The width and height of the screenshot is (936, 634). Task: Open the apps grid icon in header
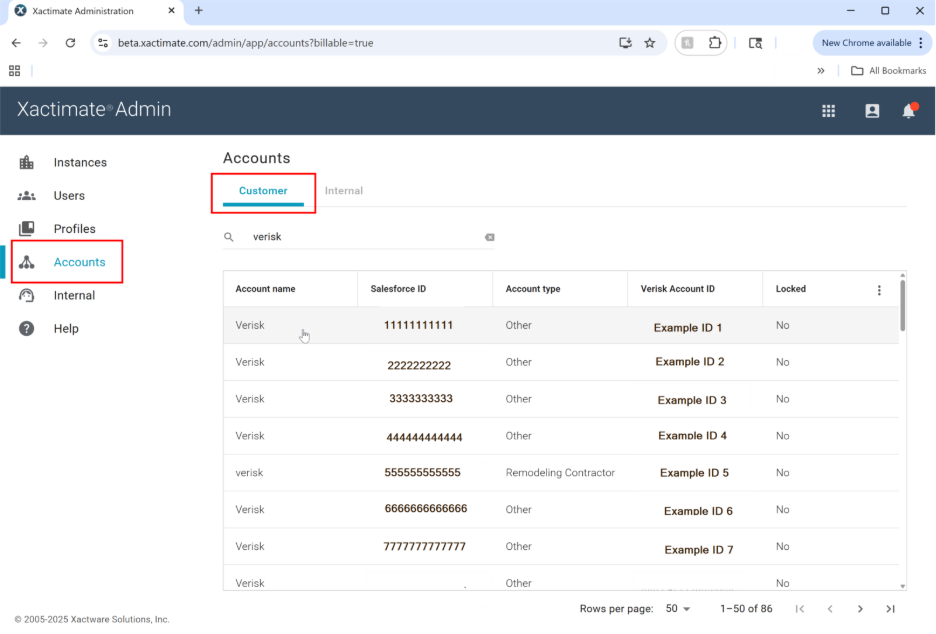[828, 111]
